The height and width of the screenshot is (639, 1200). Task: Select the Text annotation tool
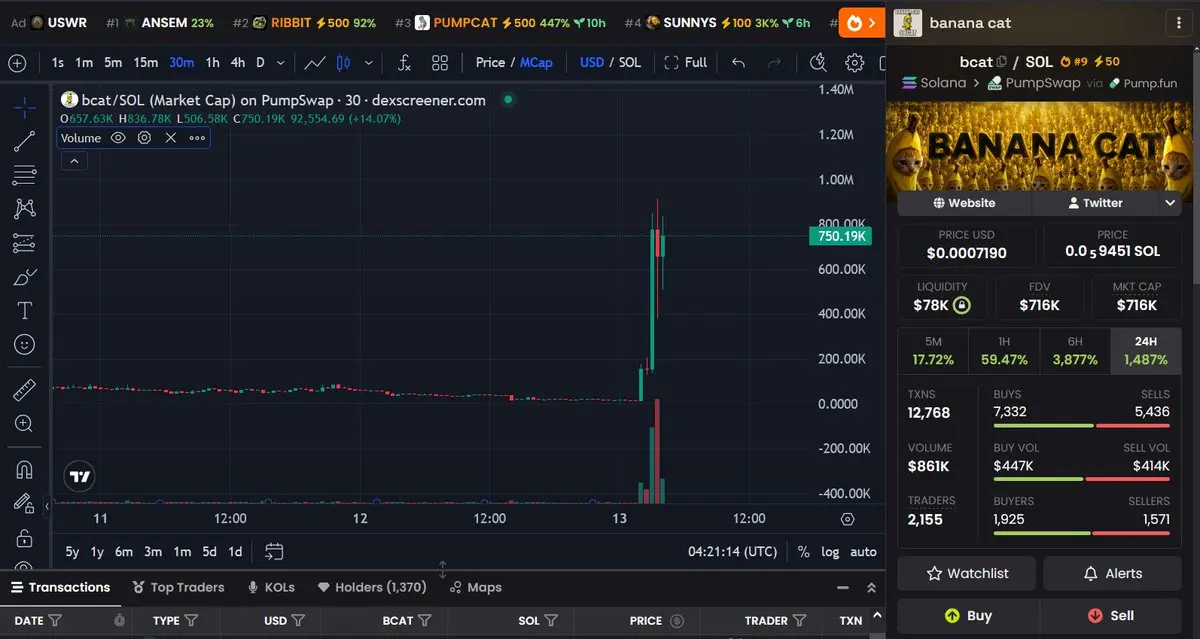[x=25, y=311]
